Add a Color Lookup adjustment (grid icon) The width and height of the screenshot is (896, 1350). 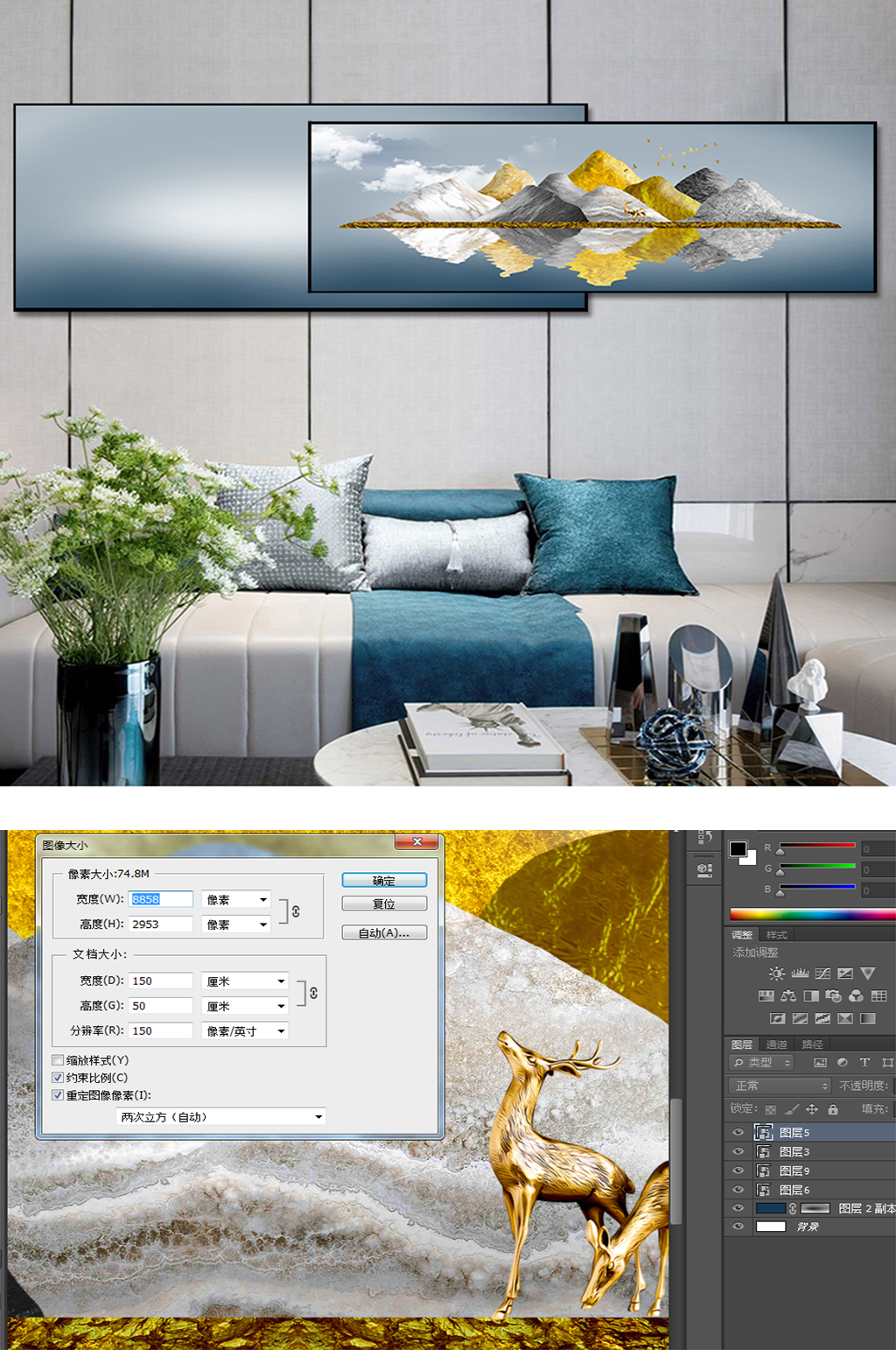click(879, 995)
